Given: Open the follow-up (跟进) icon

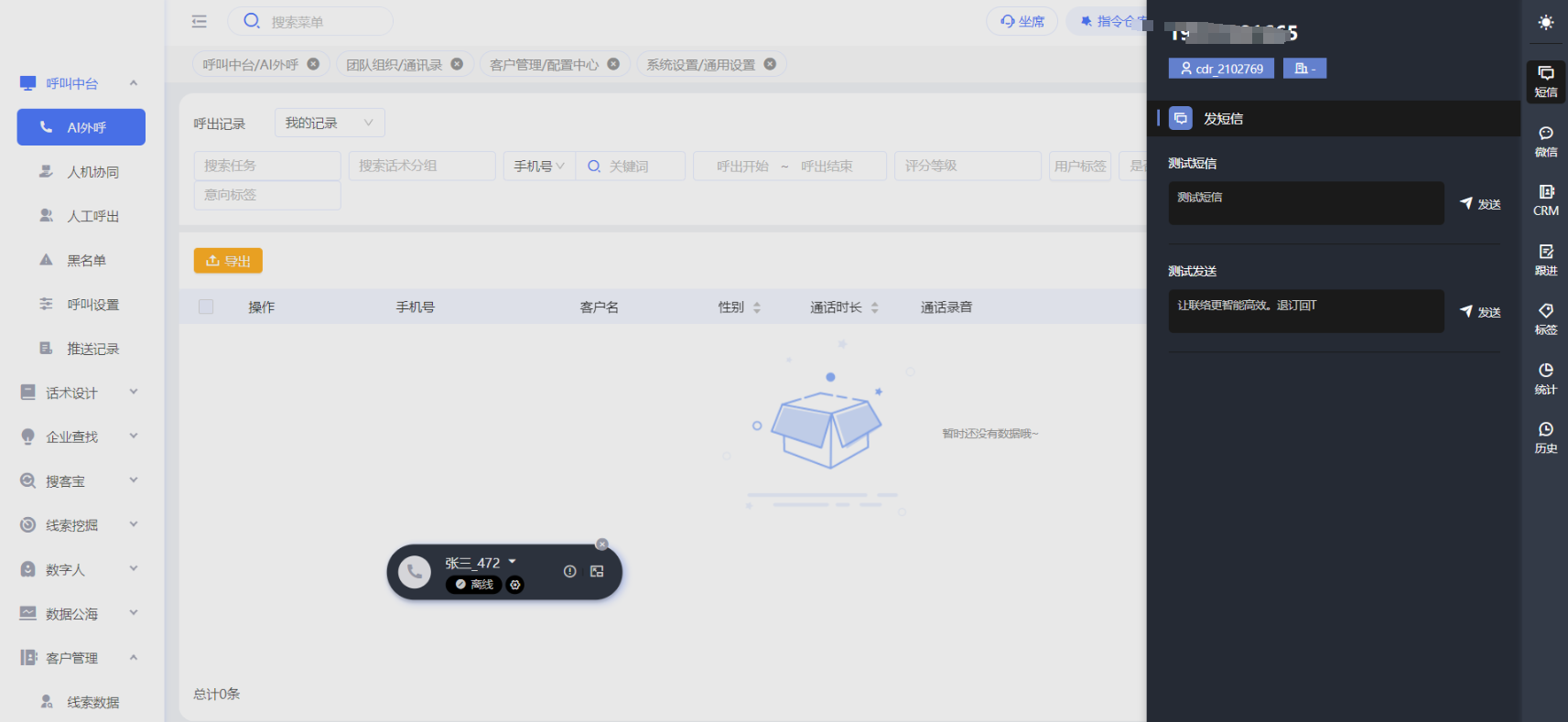Looking at the screenshot, I should [1545, 259].
